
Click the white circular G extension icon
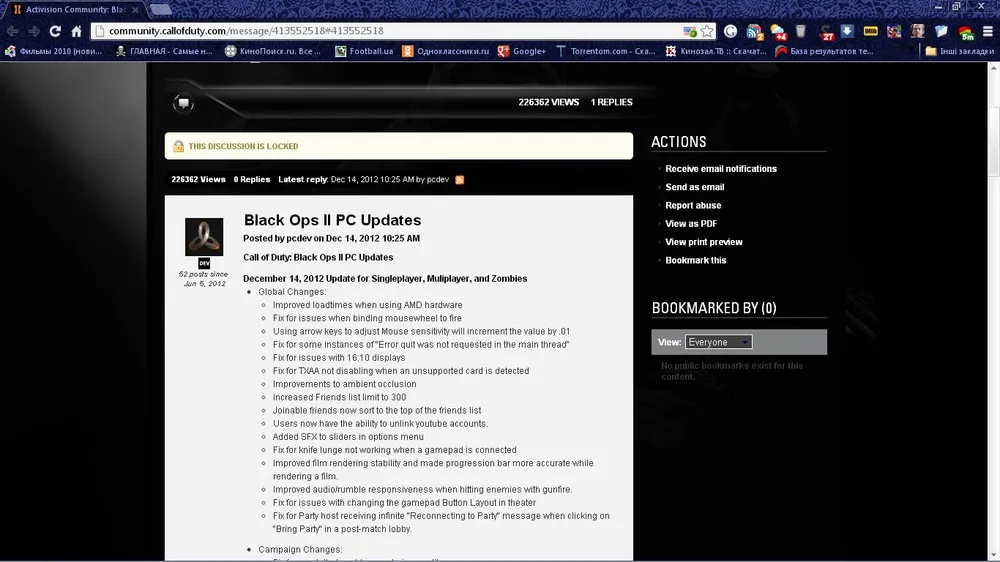point(731,31)
